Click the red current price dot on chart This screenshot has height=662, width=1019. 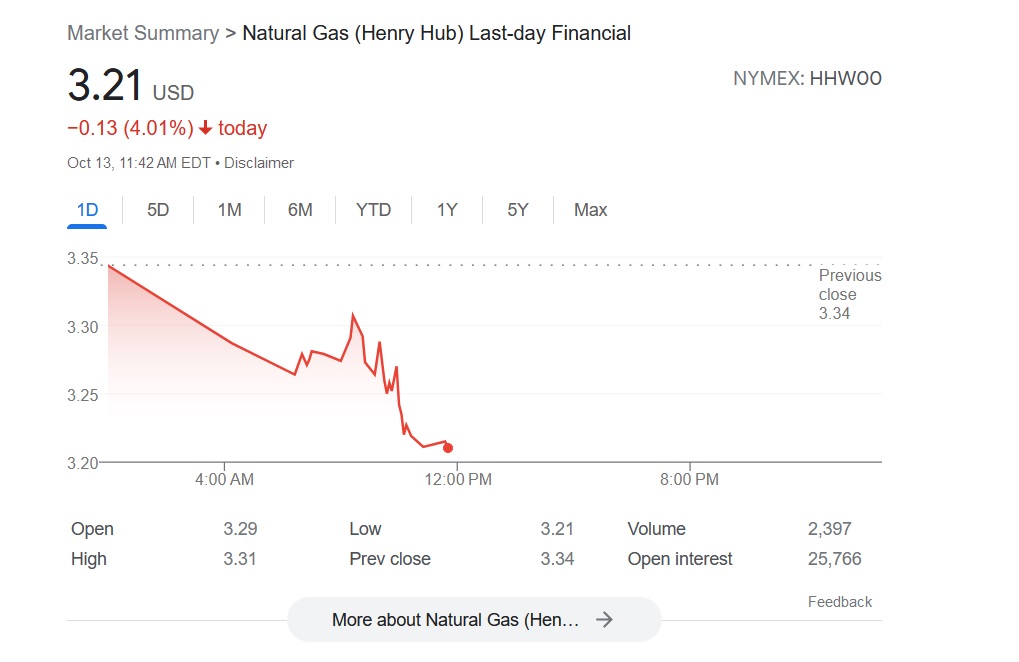click(448, 448)
